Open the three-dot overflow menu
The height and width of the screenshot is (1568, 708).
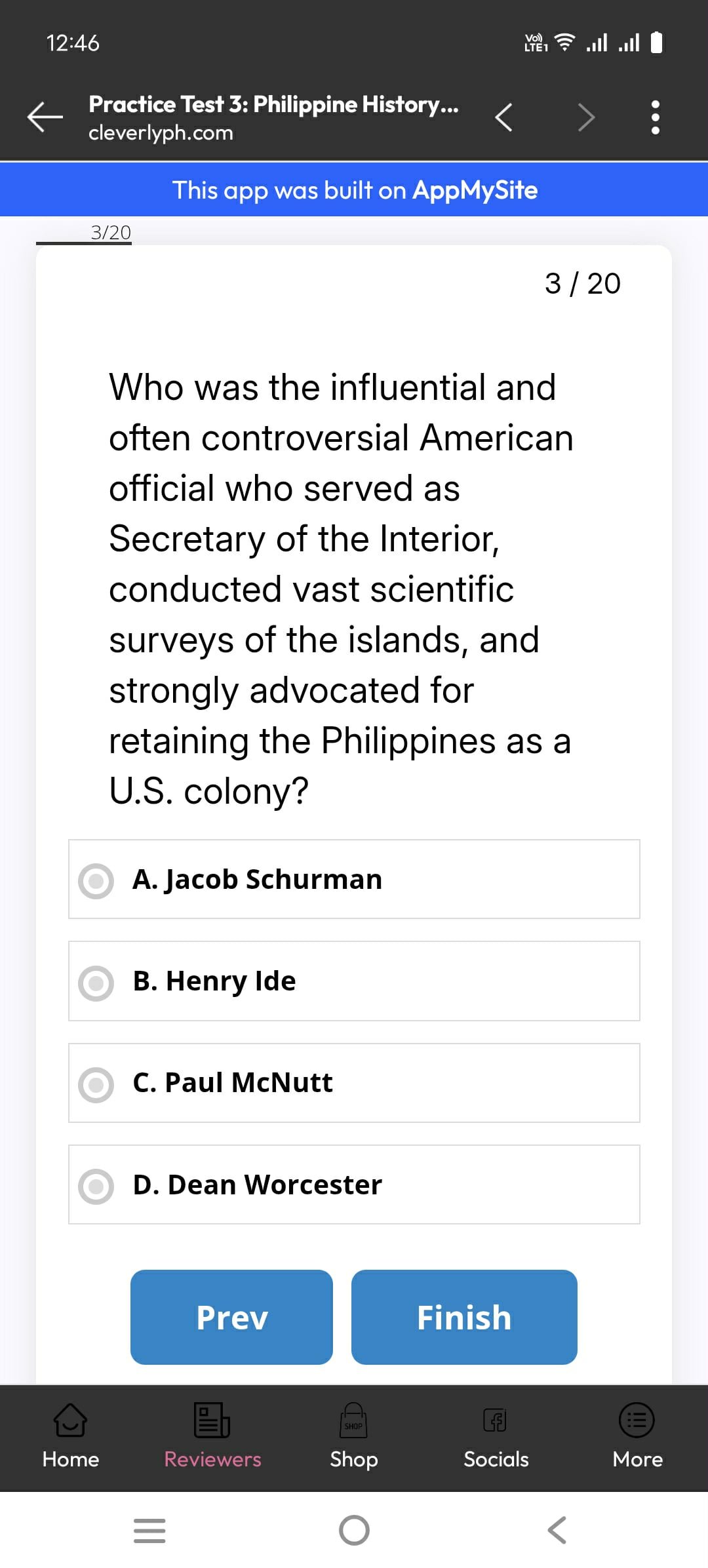coord(654,118)
